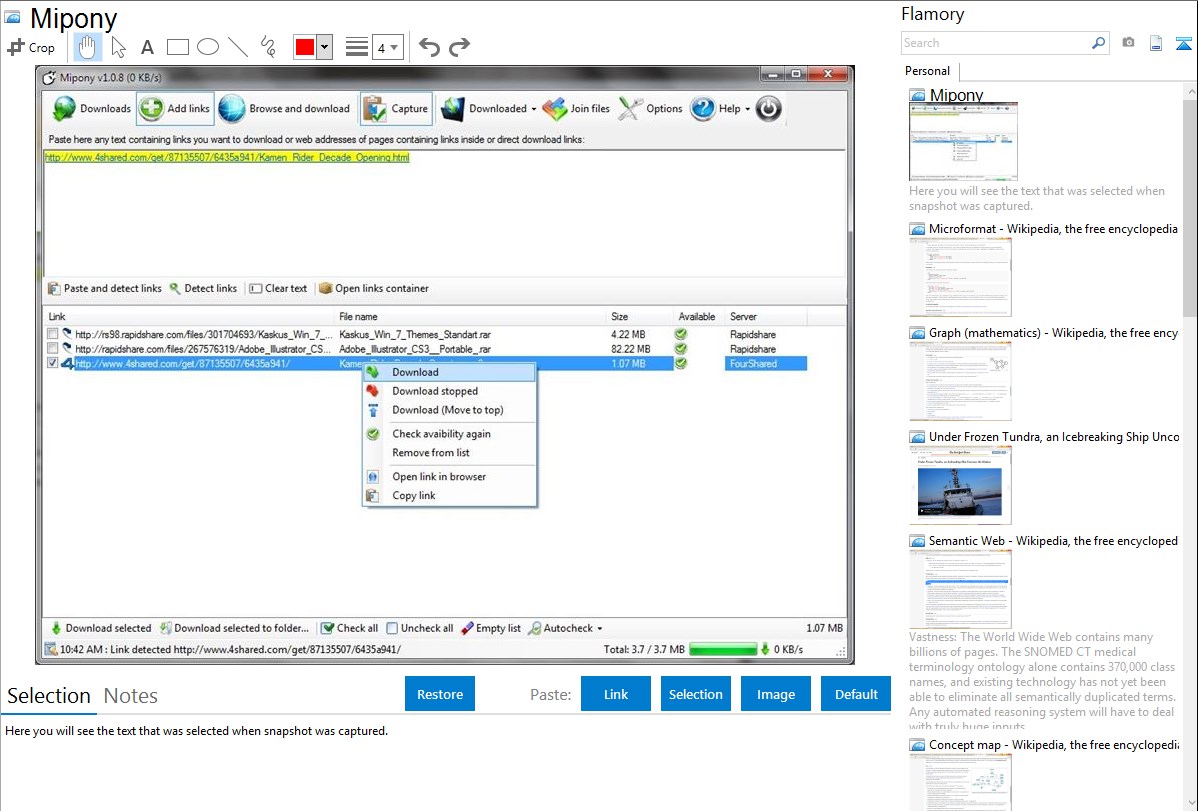
Task: Open the Mipony snapshot thumbnail
Action: pyautogui.click(x=963, y=141)
